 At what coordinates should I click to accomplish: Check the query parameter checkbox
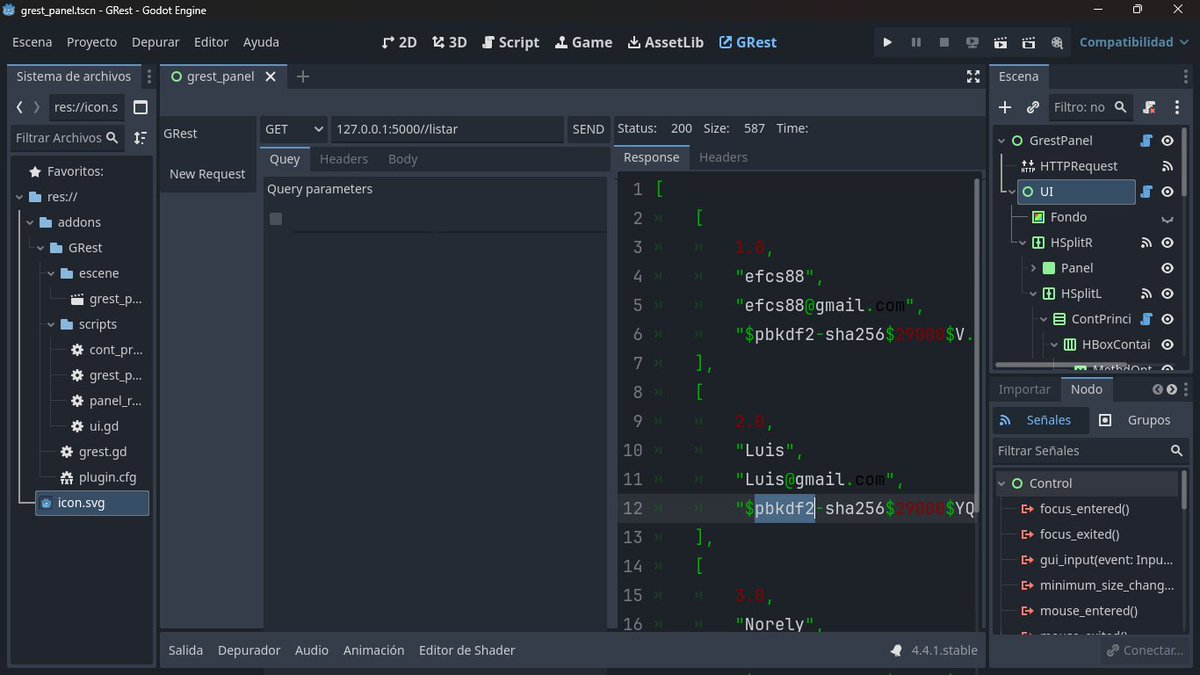276,219
